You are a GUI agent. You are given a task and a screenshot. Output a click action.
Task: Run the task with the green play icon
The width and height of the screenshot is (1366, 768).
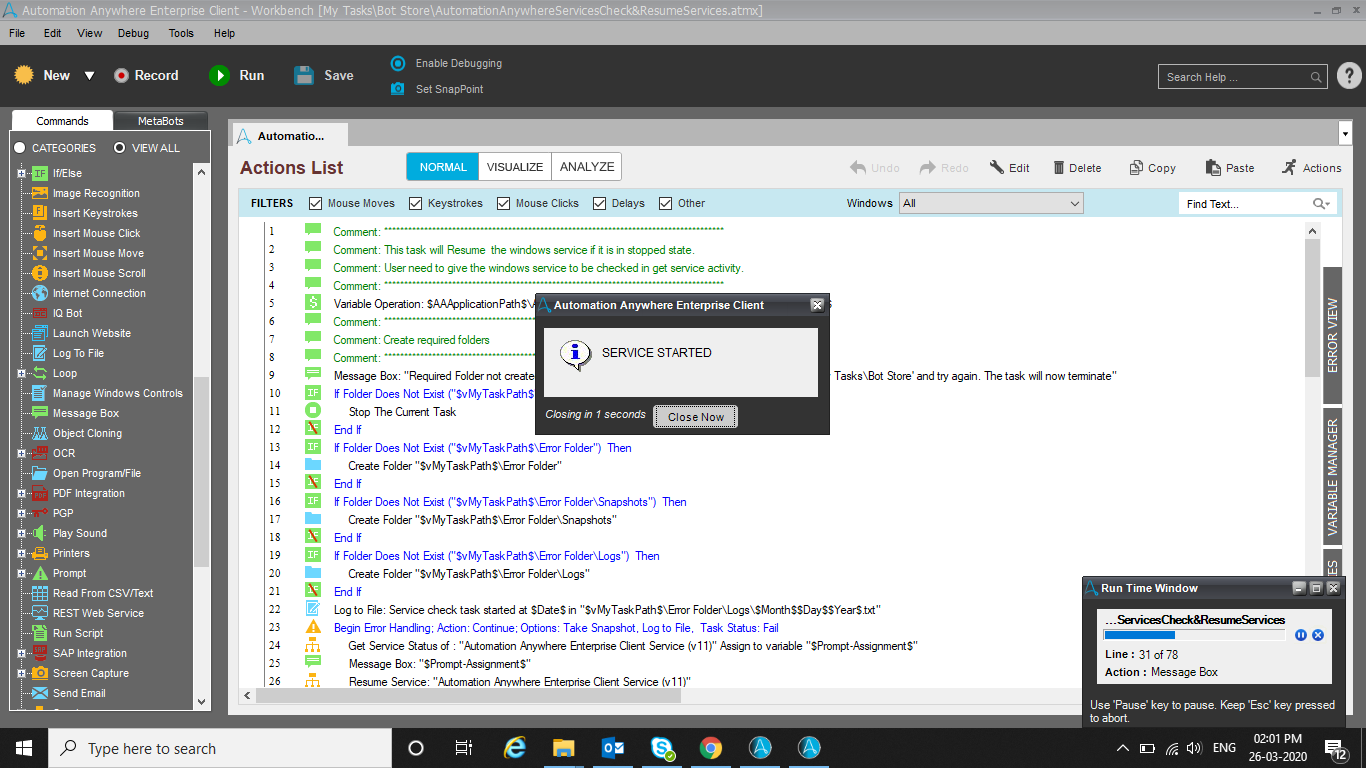(x=219, y=75)
